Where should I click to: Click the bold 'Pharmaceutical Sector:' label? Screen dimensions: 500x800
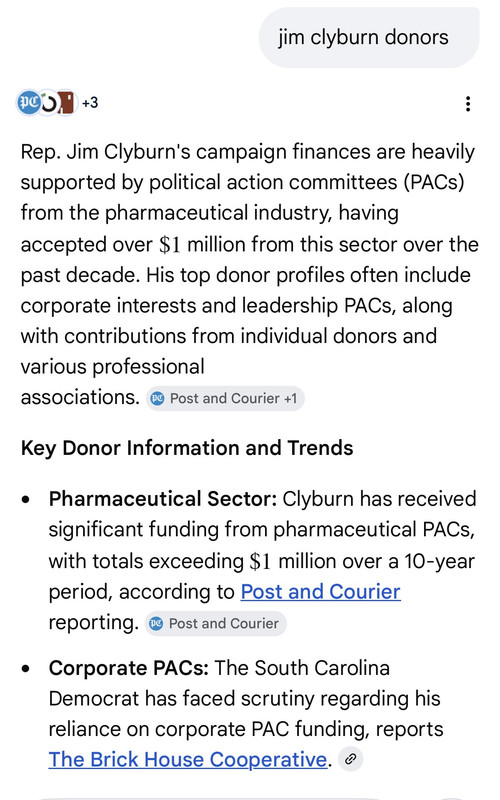pyautogui.click(x=163, y=499)
